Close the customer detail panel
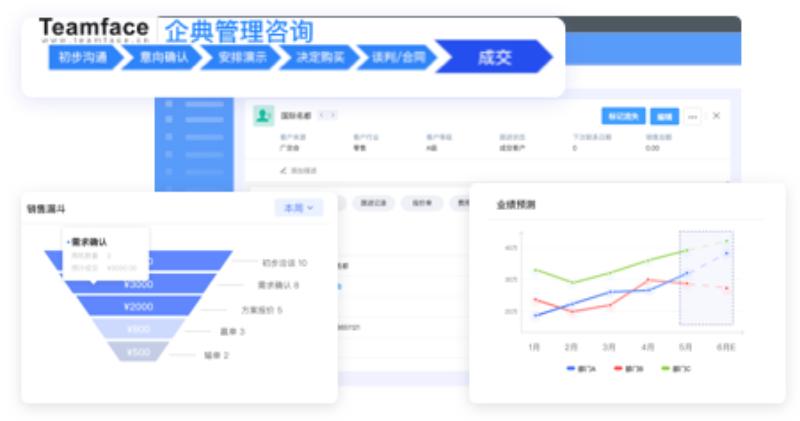The width and height of the screenshot is (800, 421). tap(716, 116)
